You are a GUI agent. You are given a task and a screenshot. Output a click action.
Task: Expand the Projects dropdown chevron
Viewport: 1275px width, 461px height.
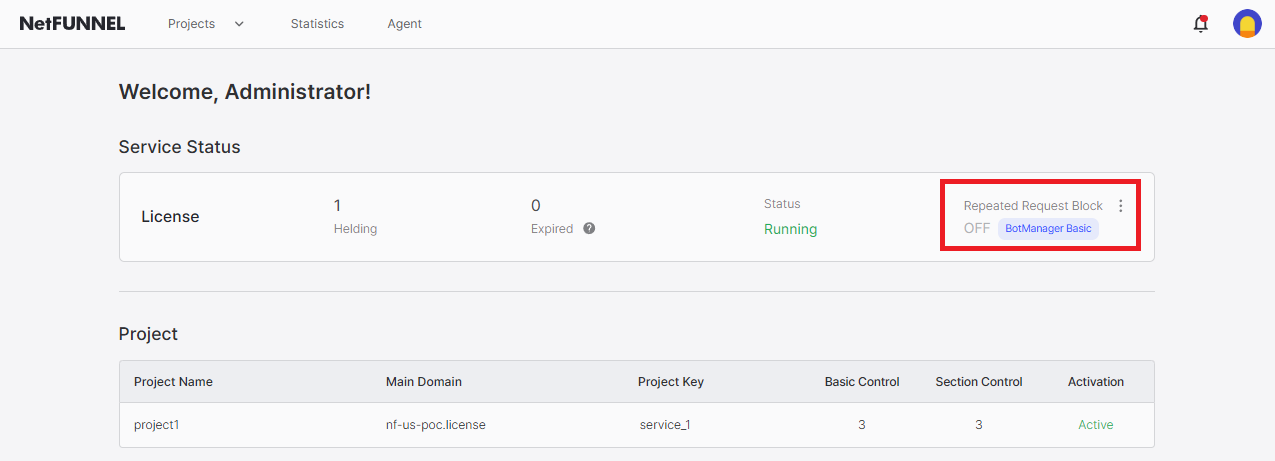coord(239,24)
